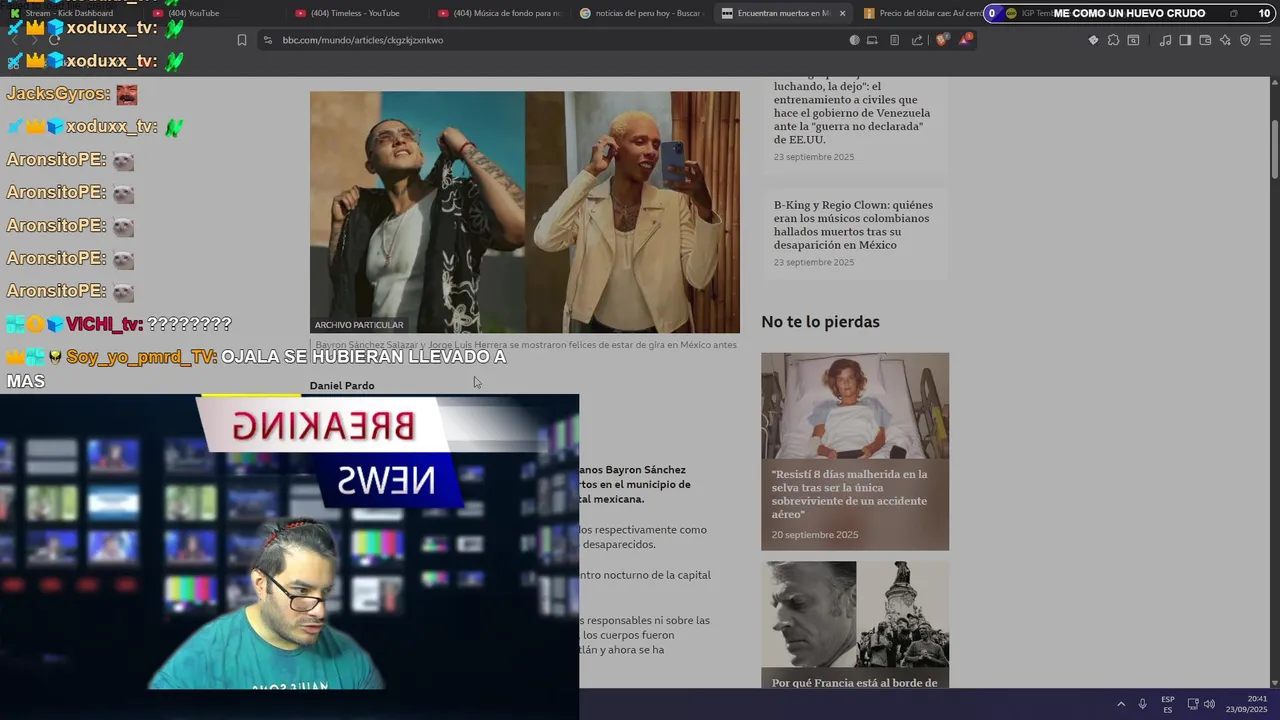Close the 'Encuentran muertos en M' tab
This screenshot has height=720, width=1280.
[x=842, y=13]
